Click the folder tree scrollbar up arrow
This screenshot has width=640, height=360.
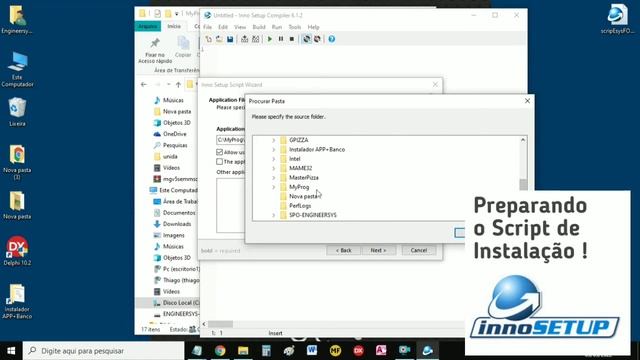point(523,140)
